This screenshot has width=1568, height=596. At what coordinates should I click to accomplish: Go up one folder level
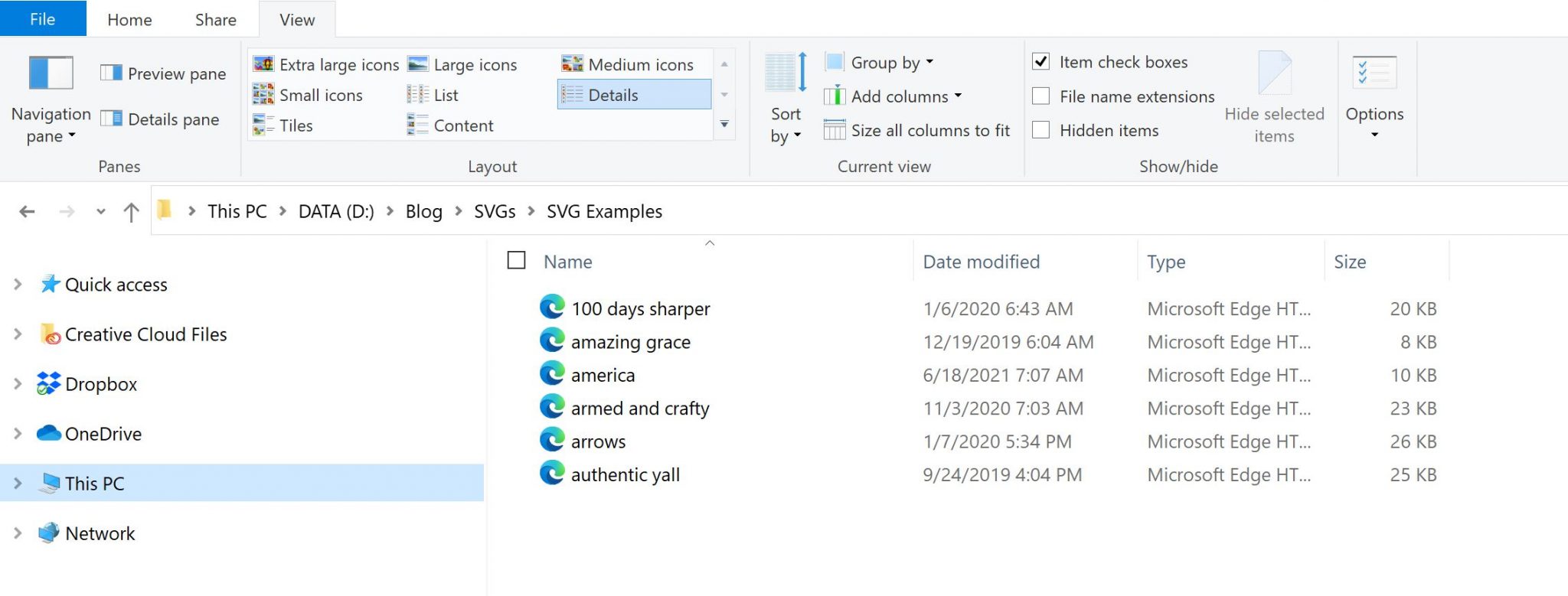(131, 212)
